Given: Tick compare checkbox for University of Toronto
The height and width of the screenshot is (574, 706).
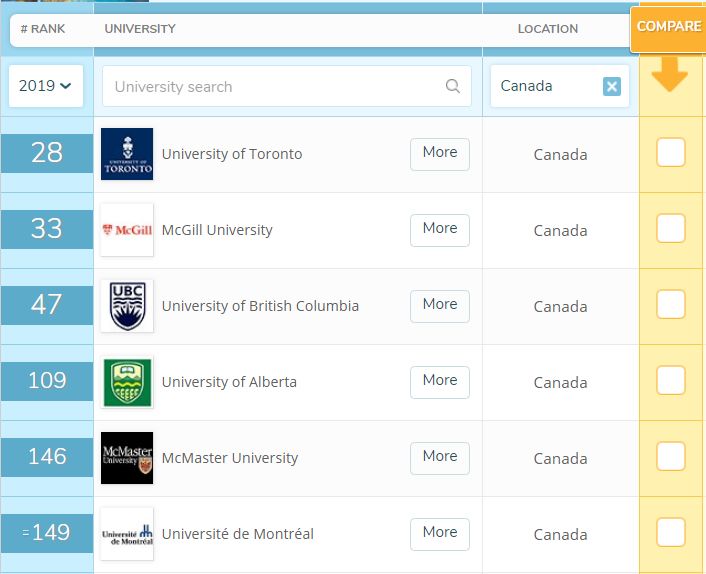Looking at the screenshot, I should (670, 153).
